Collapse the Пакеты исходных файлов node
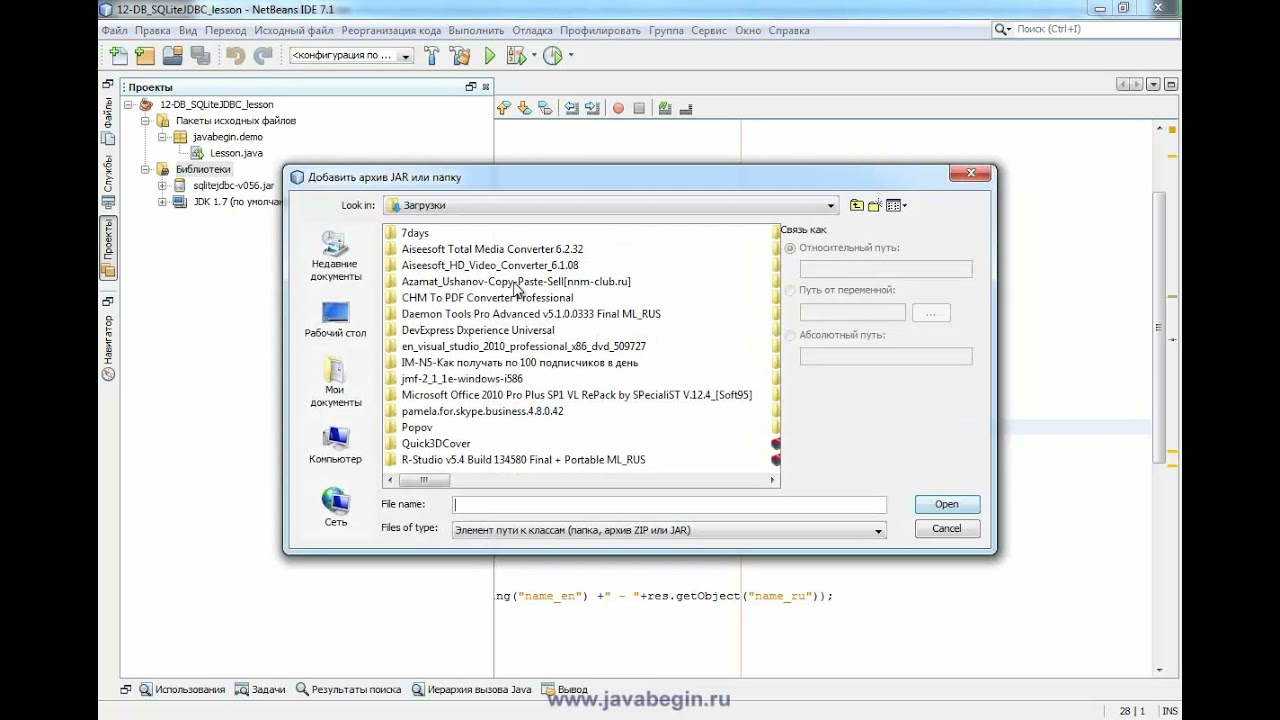 point(145,121)
